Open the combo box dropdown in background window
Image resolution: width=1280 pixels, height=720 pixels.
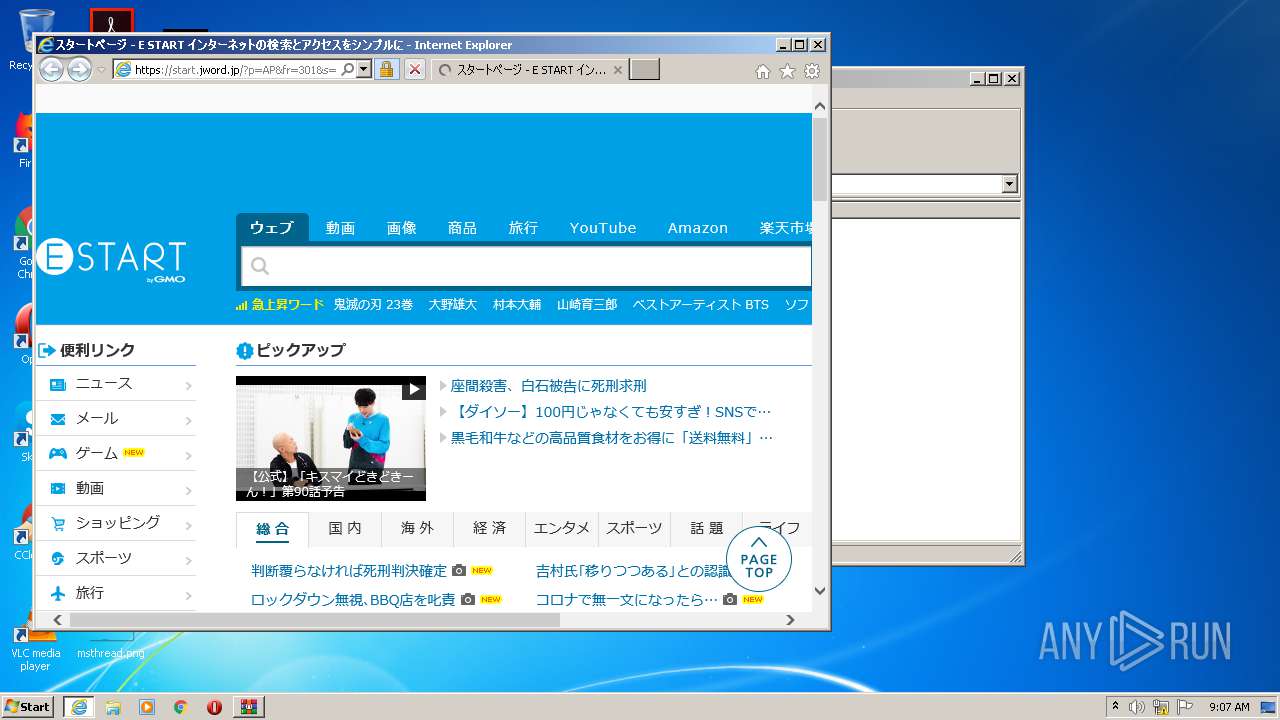(x=1009, y=184)
